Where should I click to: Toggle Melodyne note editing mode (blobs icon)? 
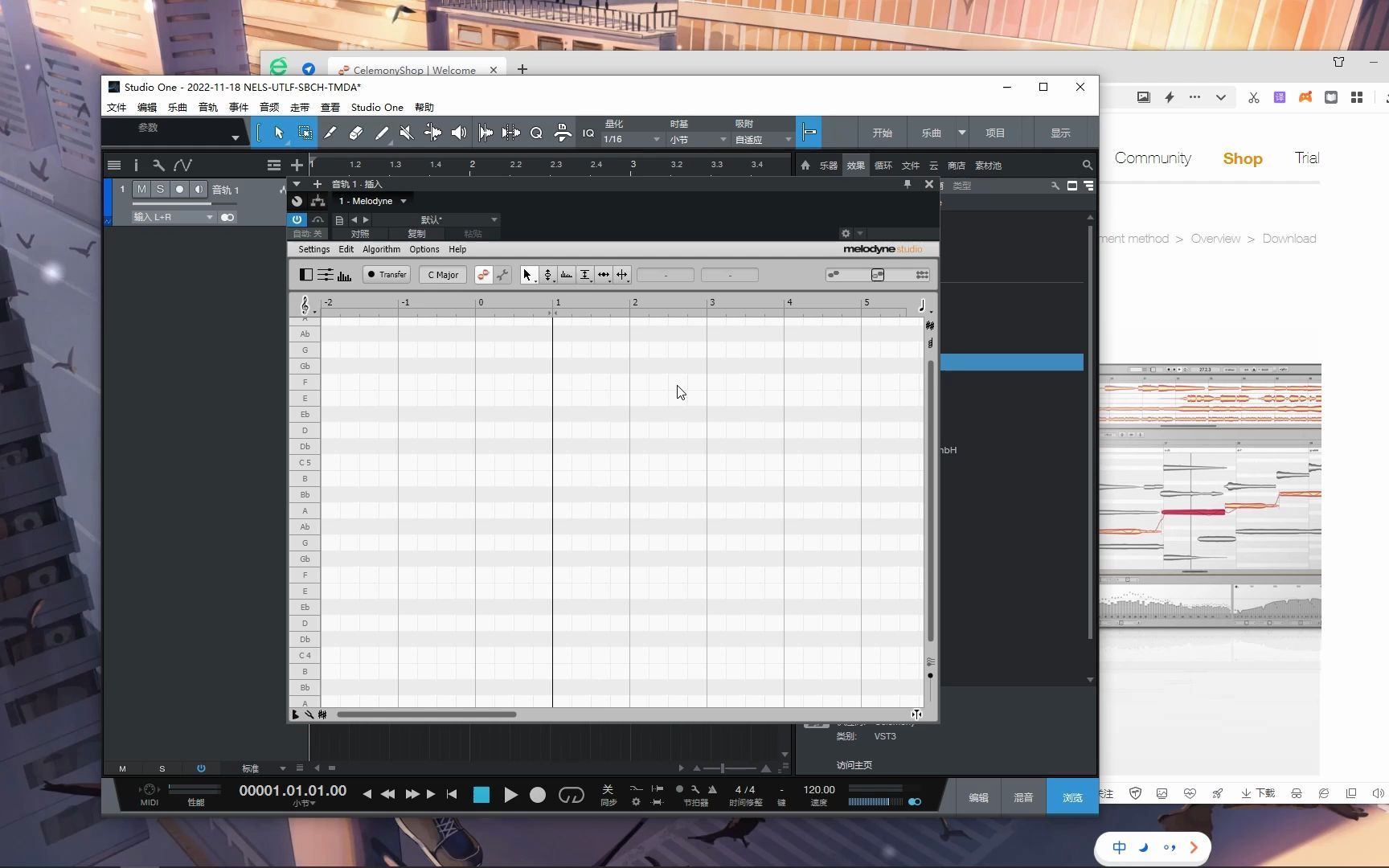point(483,275)
